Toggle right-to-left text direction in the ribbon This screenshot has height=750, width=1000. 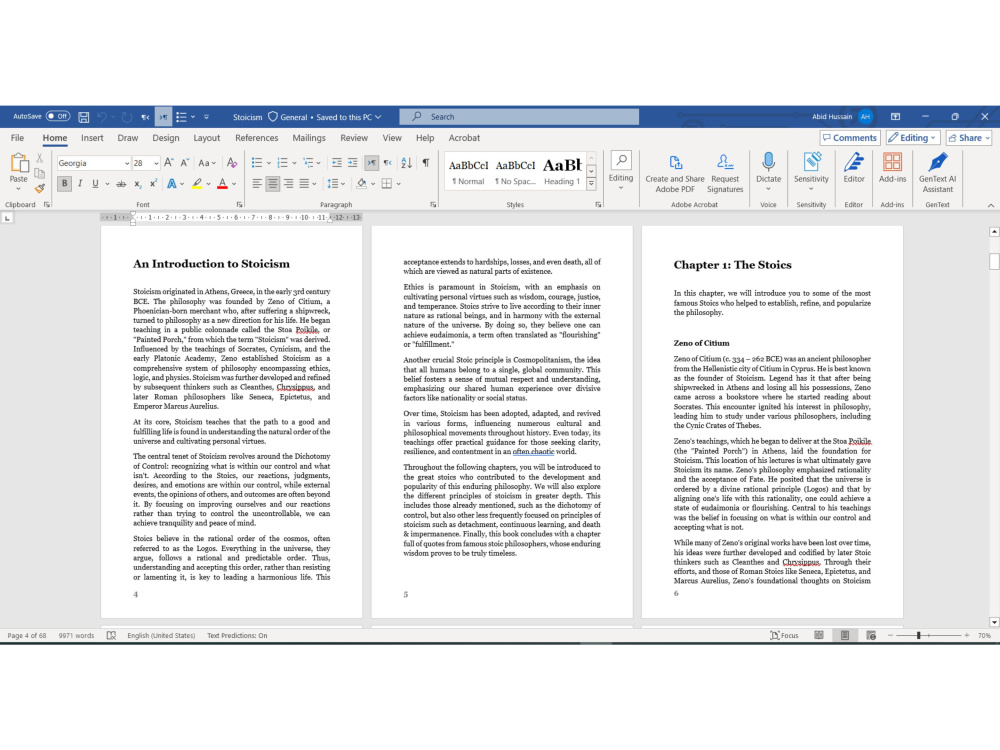pyautogui.click(x=387, y=163)
